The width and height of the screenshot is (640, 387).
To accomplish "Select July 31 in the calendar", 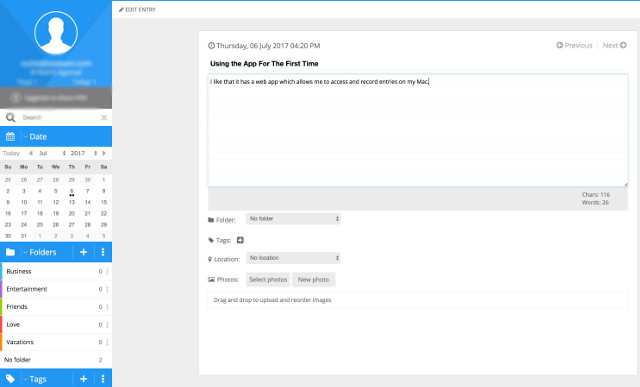I will pyautogui.click(x=24, y=236).
